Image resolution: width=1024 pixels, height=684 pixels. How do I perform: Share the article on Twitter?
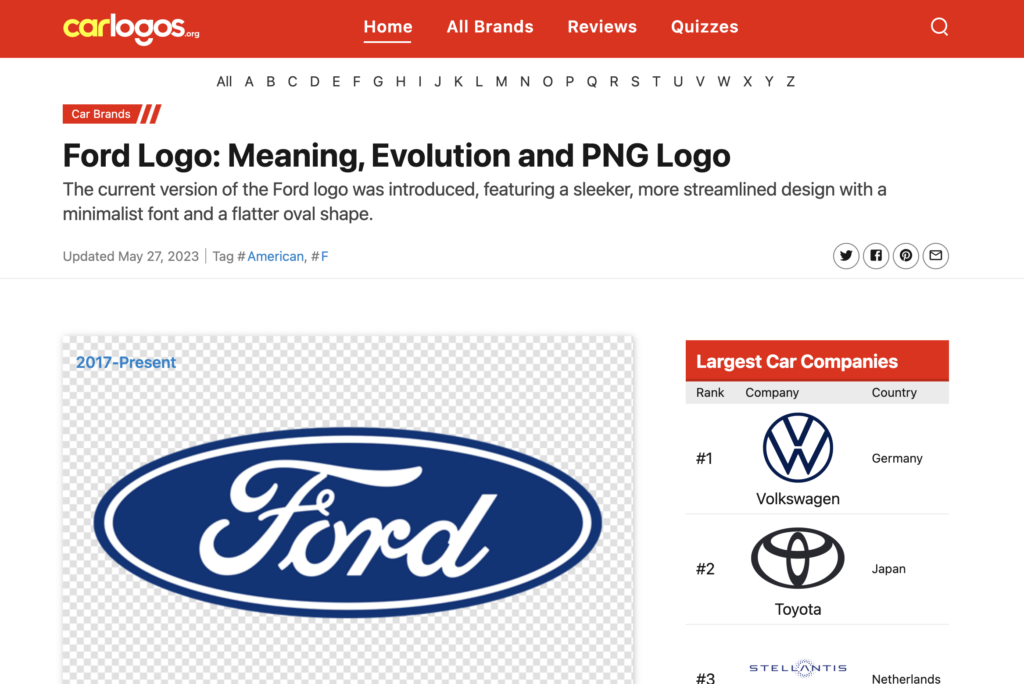click(846, 255)
